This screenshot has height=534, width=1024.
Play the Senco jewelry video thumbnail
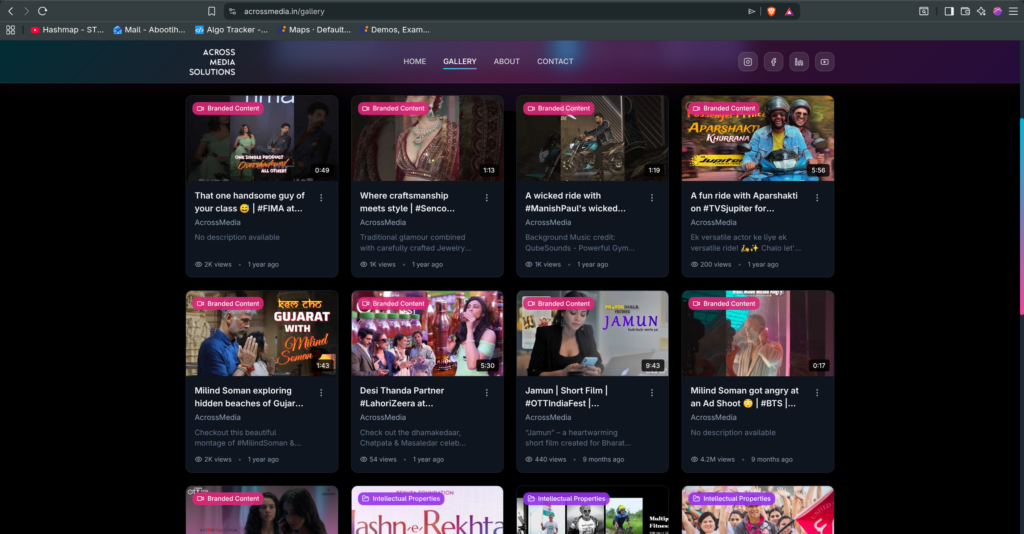(427, 138)
